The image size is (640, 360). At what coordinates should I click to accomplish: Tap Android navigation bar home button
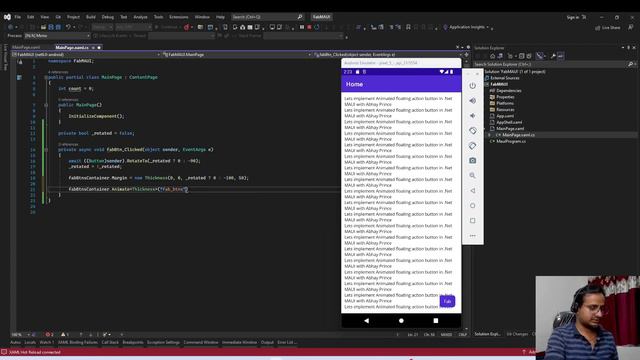click(401, 321)
